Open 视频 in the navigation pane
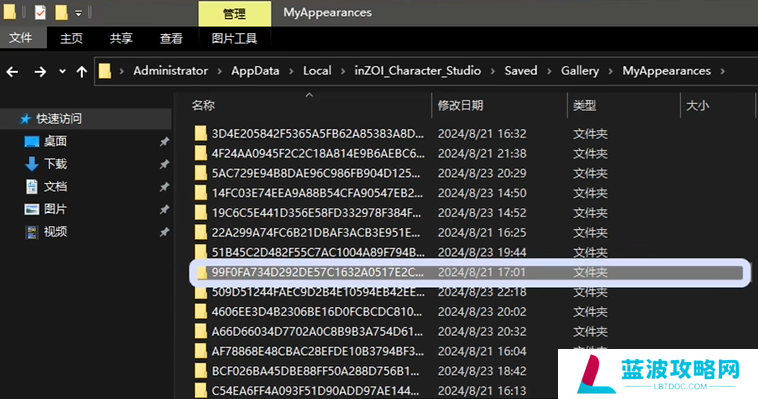The image size is (758, 399). tap(55, 232)
